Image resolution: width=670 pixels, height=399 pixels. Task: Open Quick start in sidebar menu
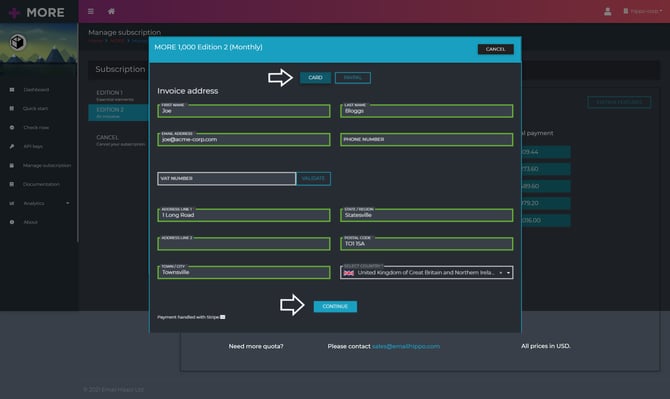35,109
